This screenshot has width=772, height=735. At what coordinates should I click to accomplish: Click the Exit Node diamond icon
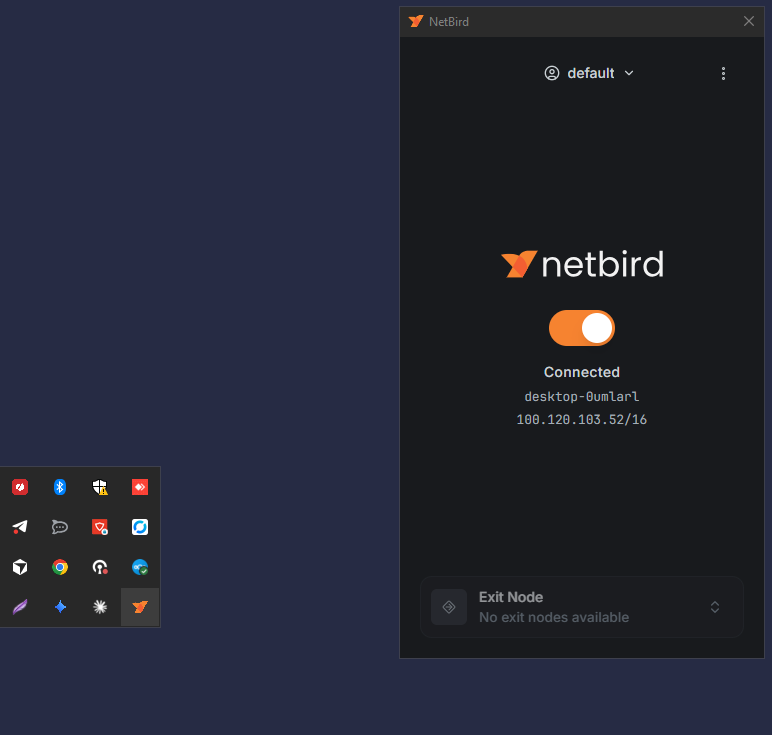pyautogui.click(x=449, y=607)
